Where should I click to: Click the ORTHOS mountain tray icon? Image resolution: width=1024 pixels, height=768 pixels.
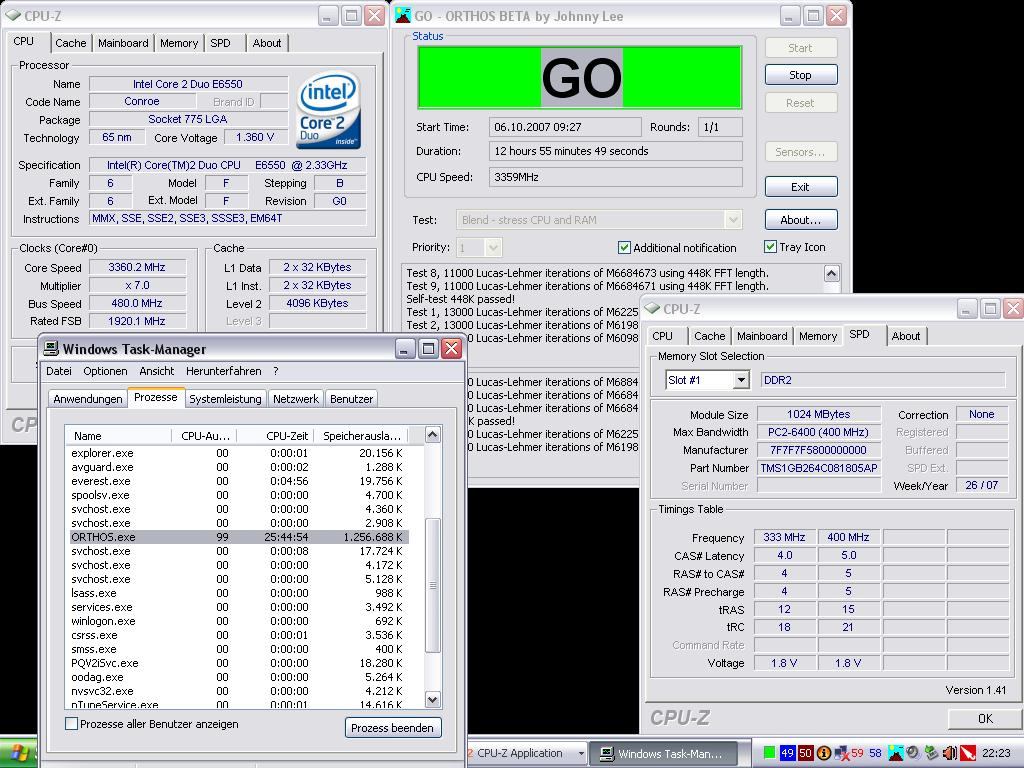pos(895,753)
